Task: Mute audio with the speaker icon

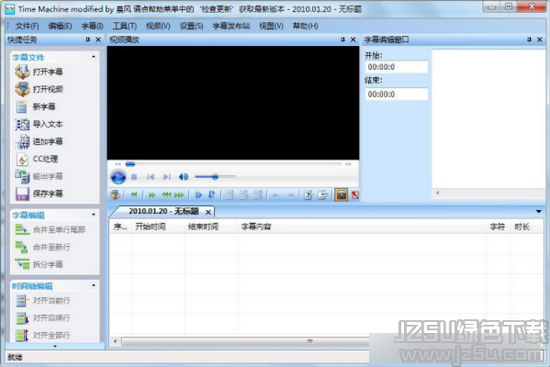Action: click(x=183, y=177)
